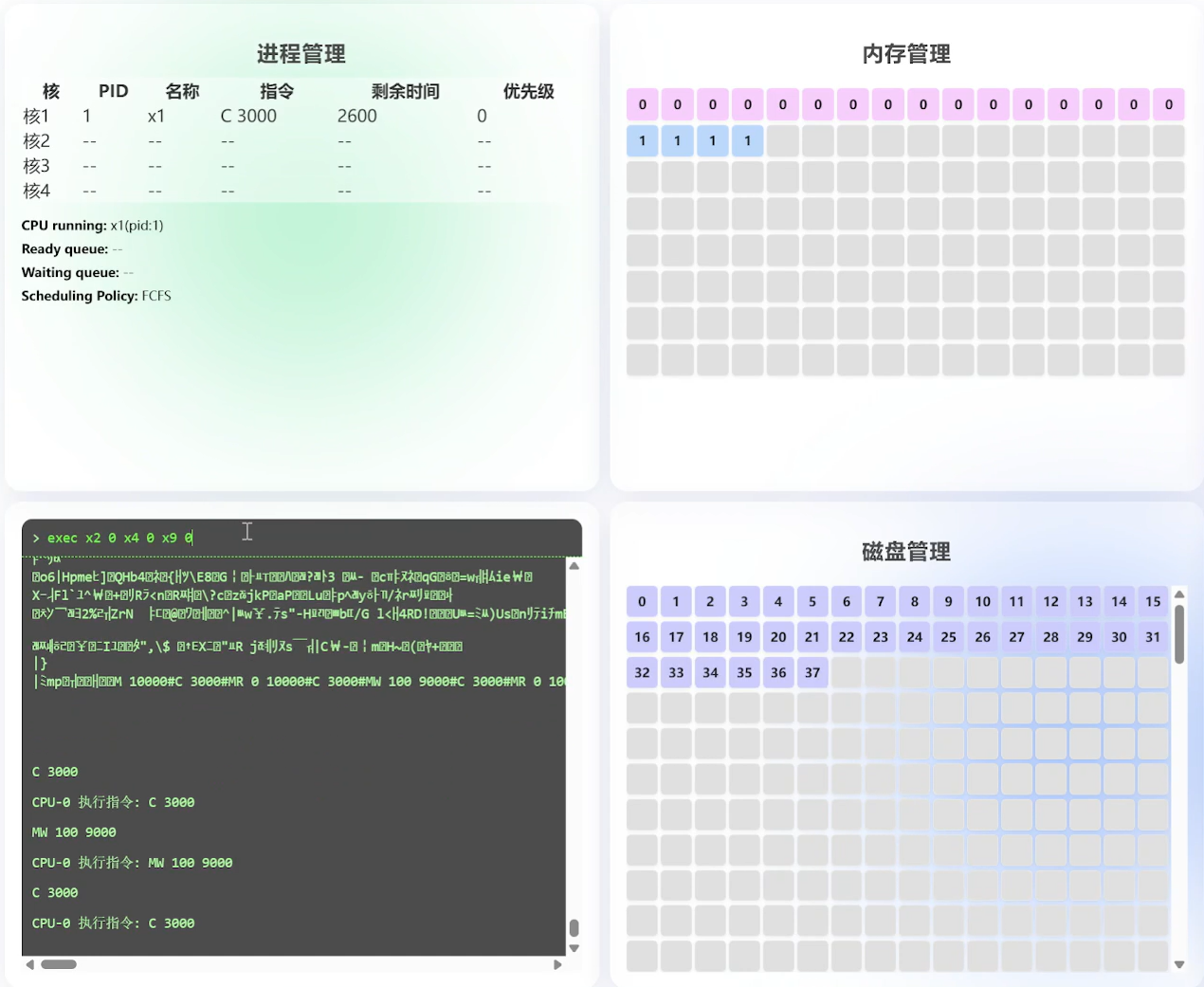The height and width of the screenshot is (987, 1204).
Task: Click the disk panel's vertical scrollbar thumb
Action: [x=1179, y=633]
